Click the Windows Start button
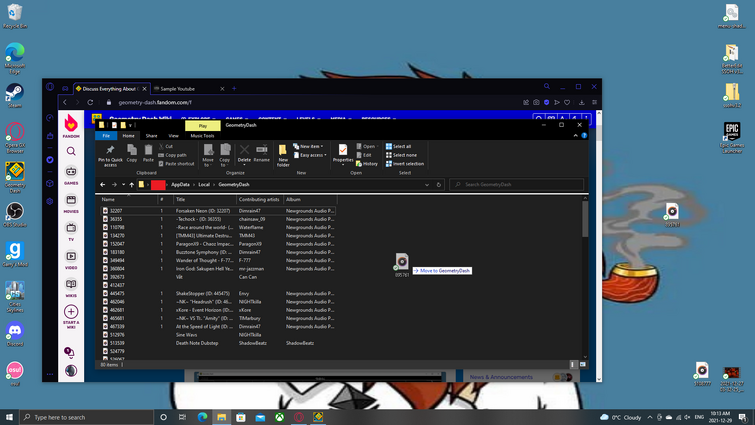This screenshot has width=755, height=425. tap(9, 417)
